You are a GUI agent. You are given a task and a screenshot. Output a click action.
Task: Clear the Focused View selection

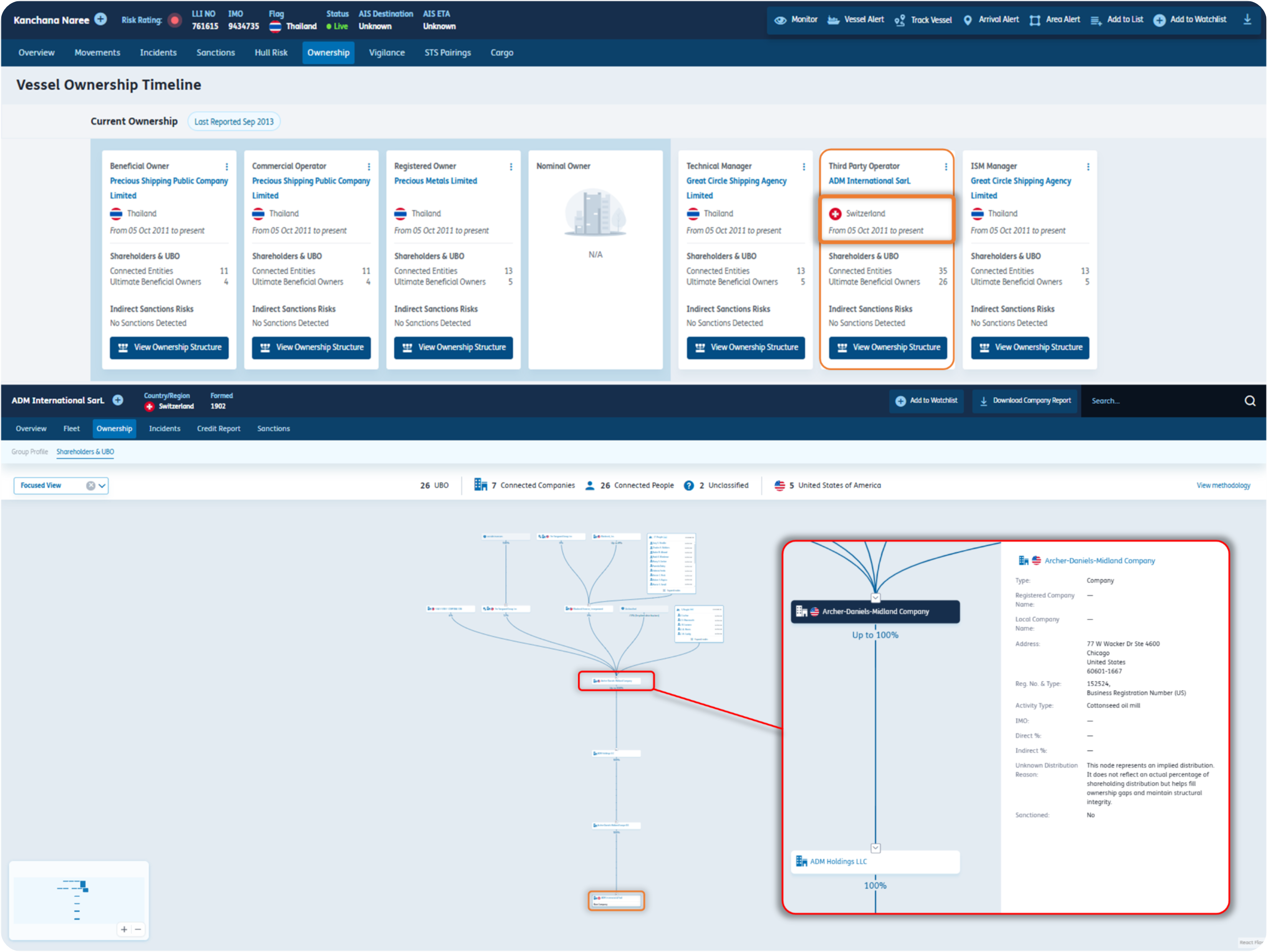coord(91,486)
